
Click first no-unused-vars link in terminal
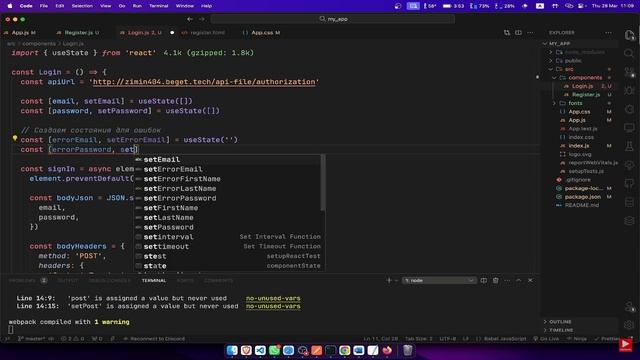tap(273, 298)
